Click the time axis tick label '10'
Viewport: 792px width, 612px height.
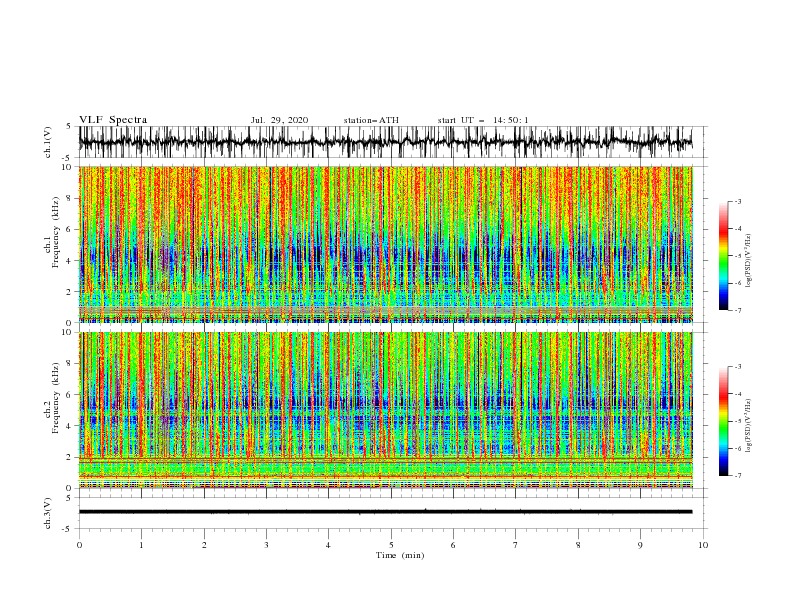[703, 545]
